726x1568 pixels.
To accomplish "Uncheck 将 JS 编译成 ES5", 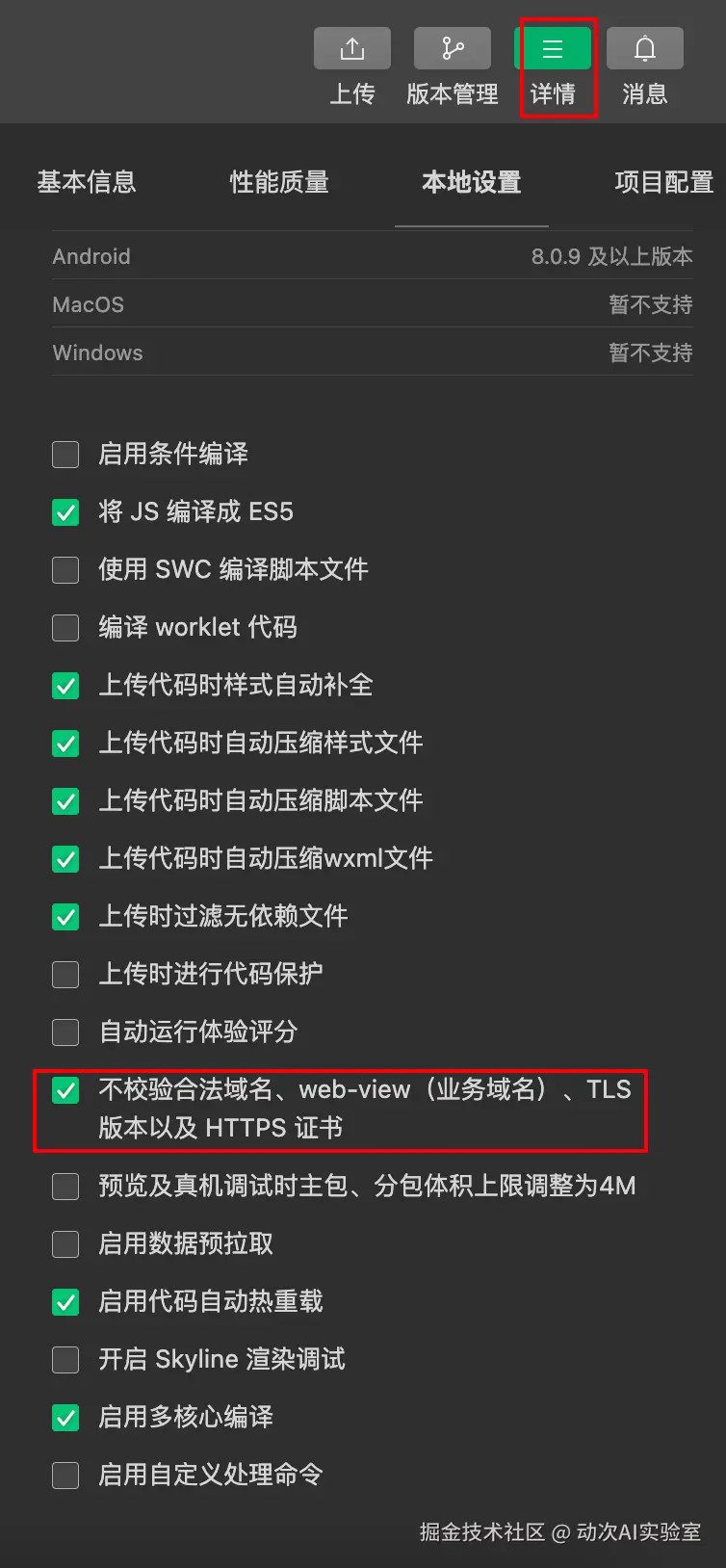I will tap(65, 511).
